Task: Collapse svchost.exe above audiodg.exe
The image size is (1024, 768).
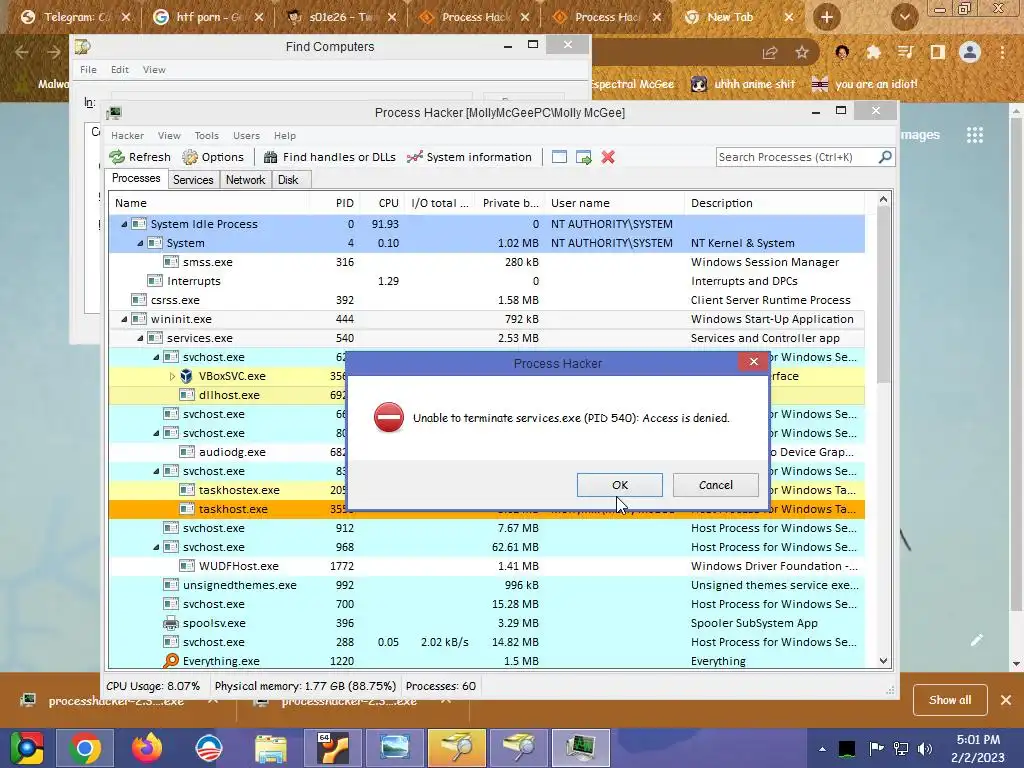Action: (x=156, y=433)
